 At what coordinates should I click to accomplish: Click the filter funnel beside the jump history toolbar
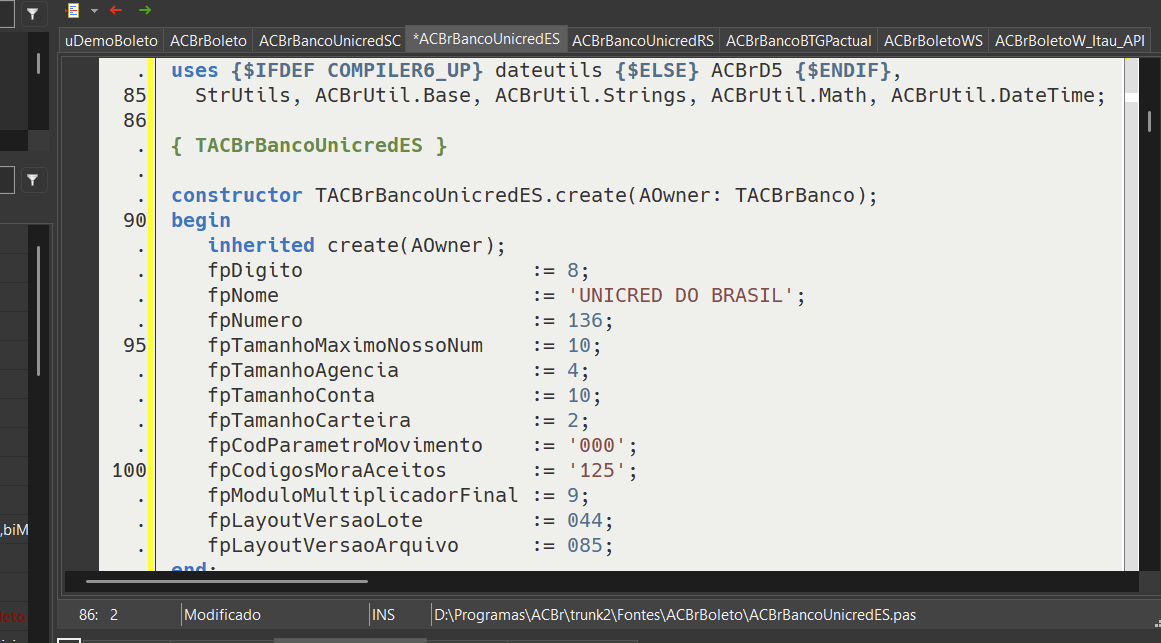pyautogui.click(x=33, y=13)
